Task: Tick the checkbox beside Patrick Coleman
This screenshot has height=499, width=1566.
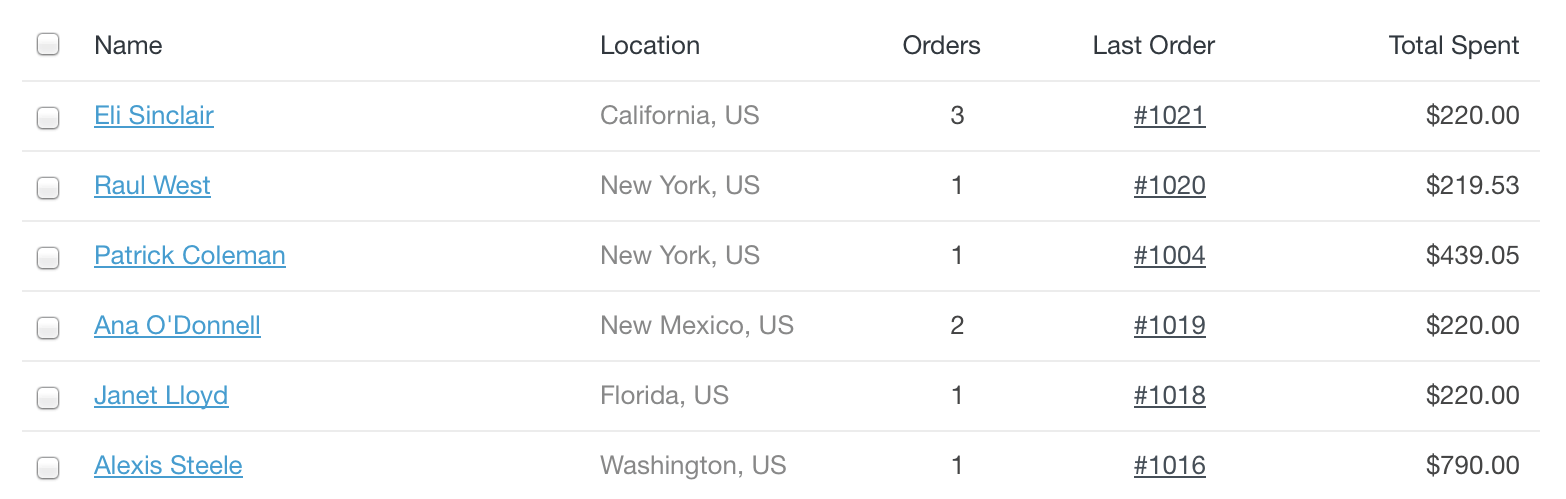Action: [x=48, y=258]
